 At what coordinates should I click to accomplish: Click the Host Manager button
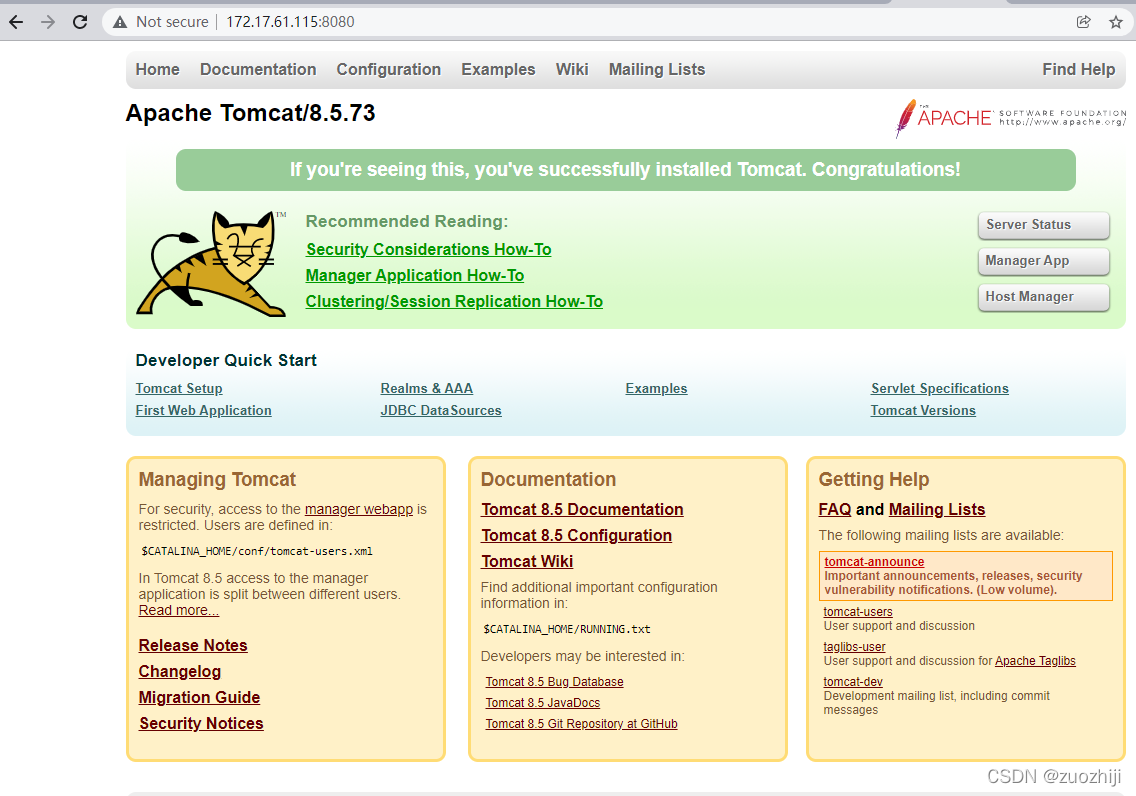click(1043, 297)
